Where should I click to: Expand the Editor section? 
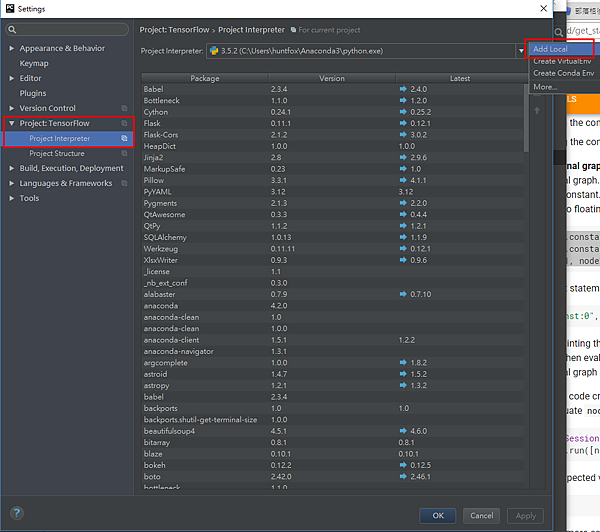pyautogui.click(x=11, y=78)
